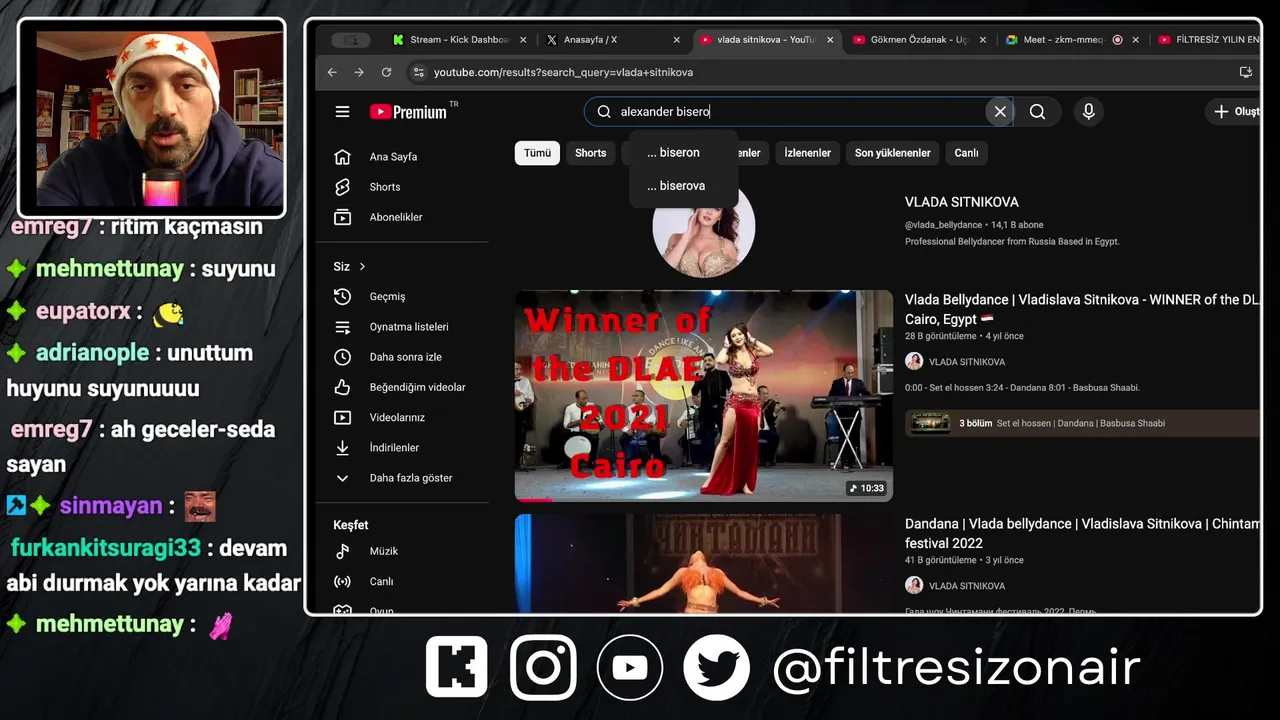Image resolution: width=1280 pixels, height=720 pixels.
Task: Select the İzlenenler filter chip
Action: 807,153
